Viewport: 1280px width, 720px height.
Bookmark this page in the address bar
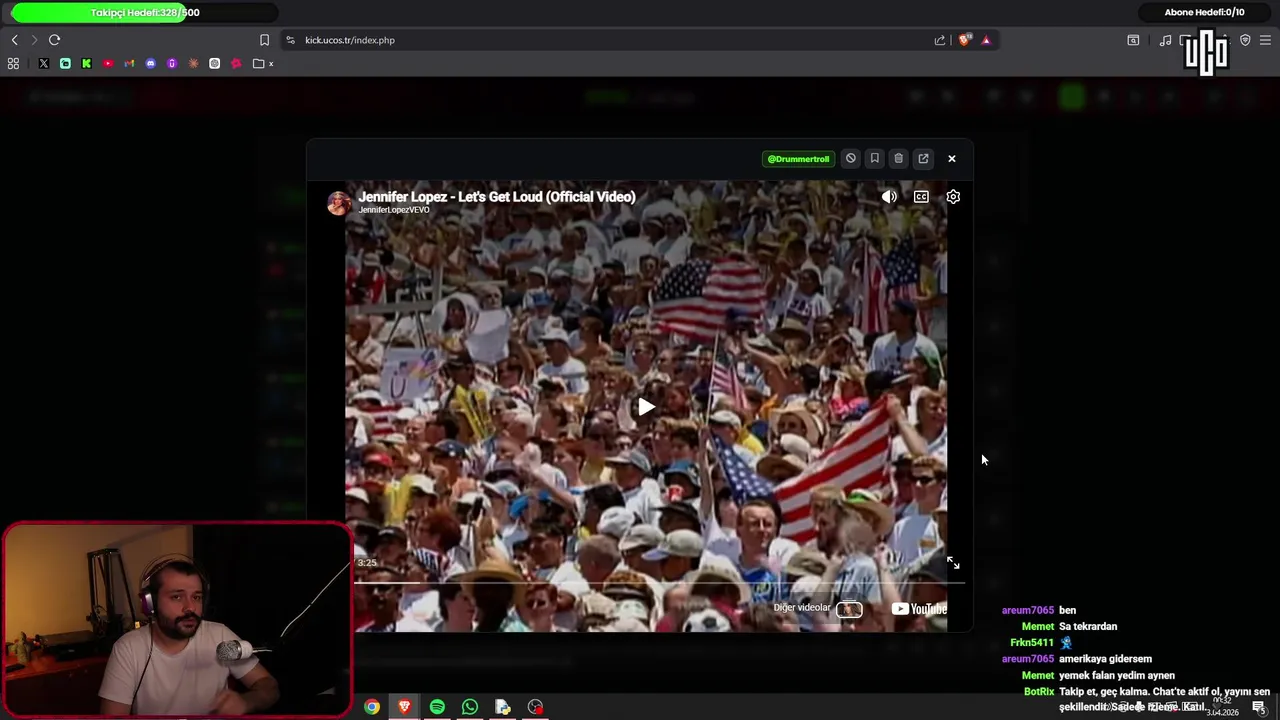[264, 40]
